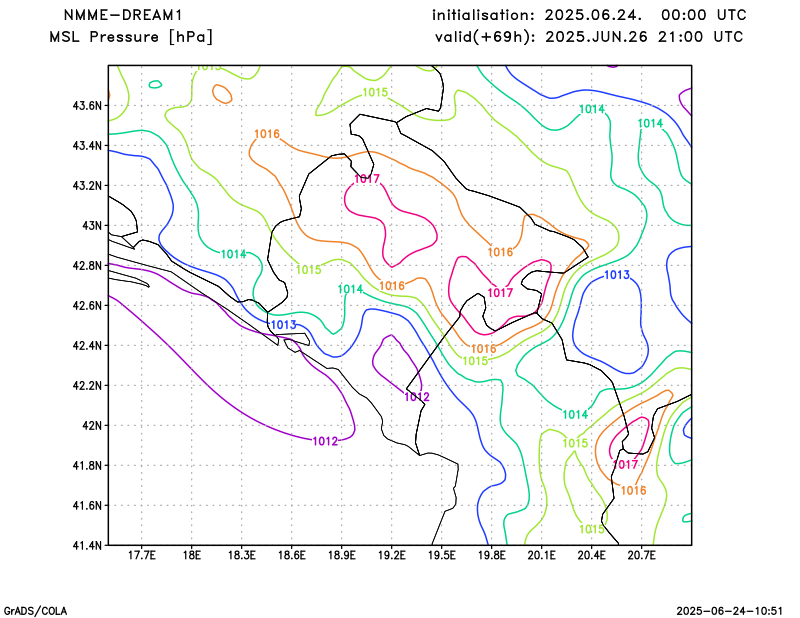800x618 pixels.
Task: Click the 42N latitude label
Action: [x=92, y=426]
